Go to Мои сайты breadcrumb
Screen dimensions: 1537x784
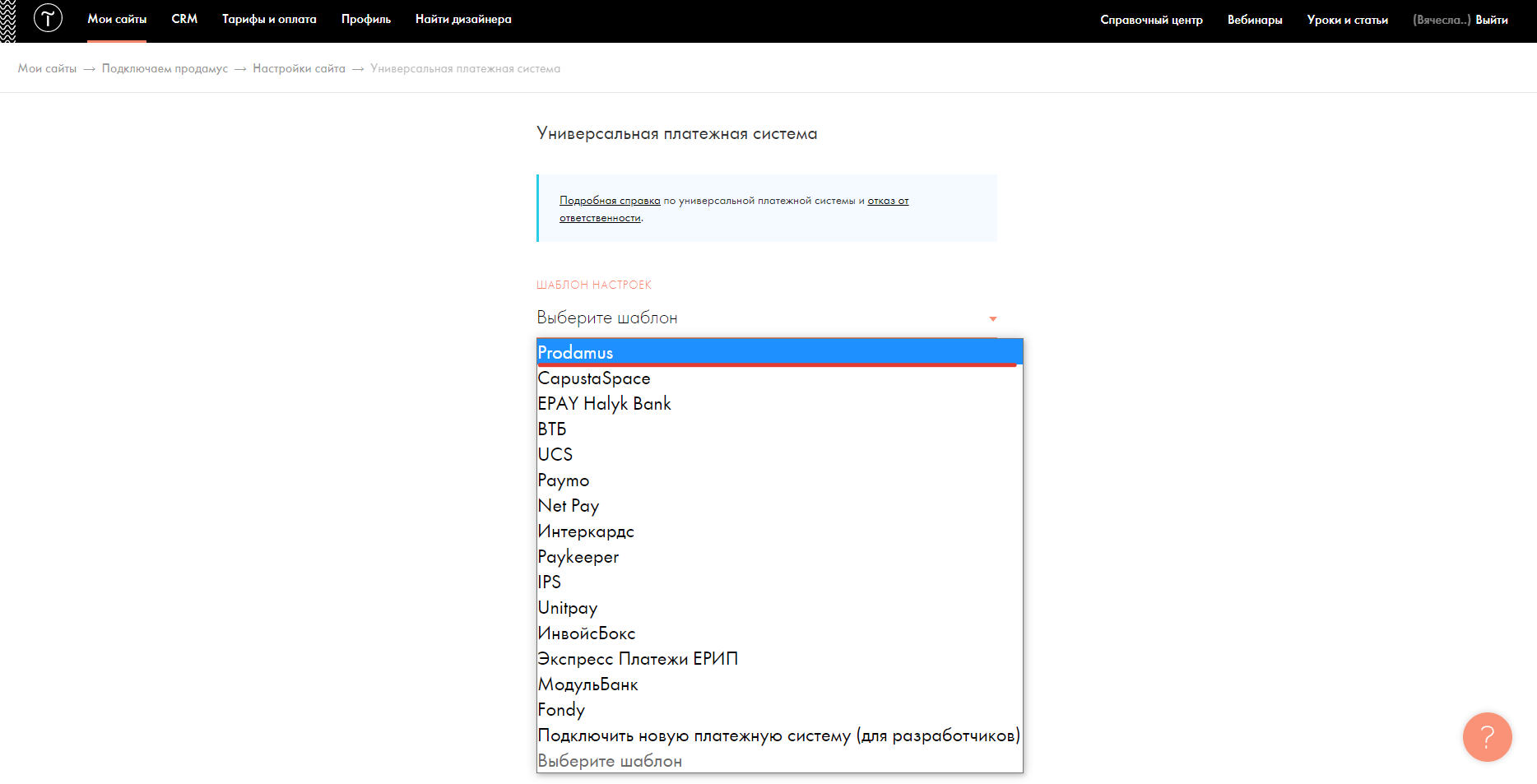(47, 68)
